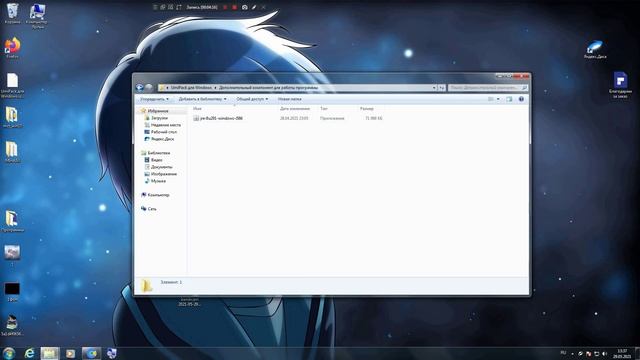Screen dimensions: 640x360
Task: Click the magnifier icon in the search field
Action: tap(524, 88)
